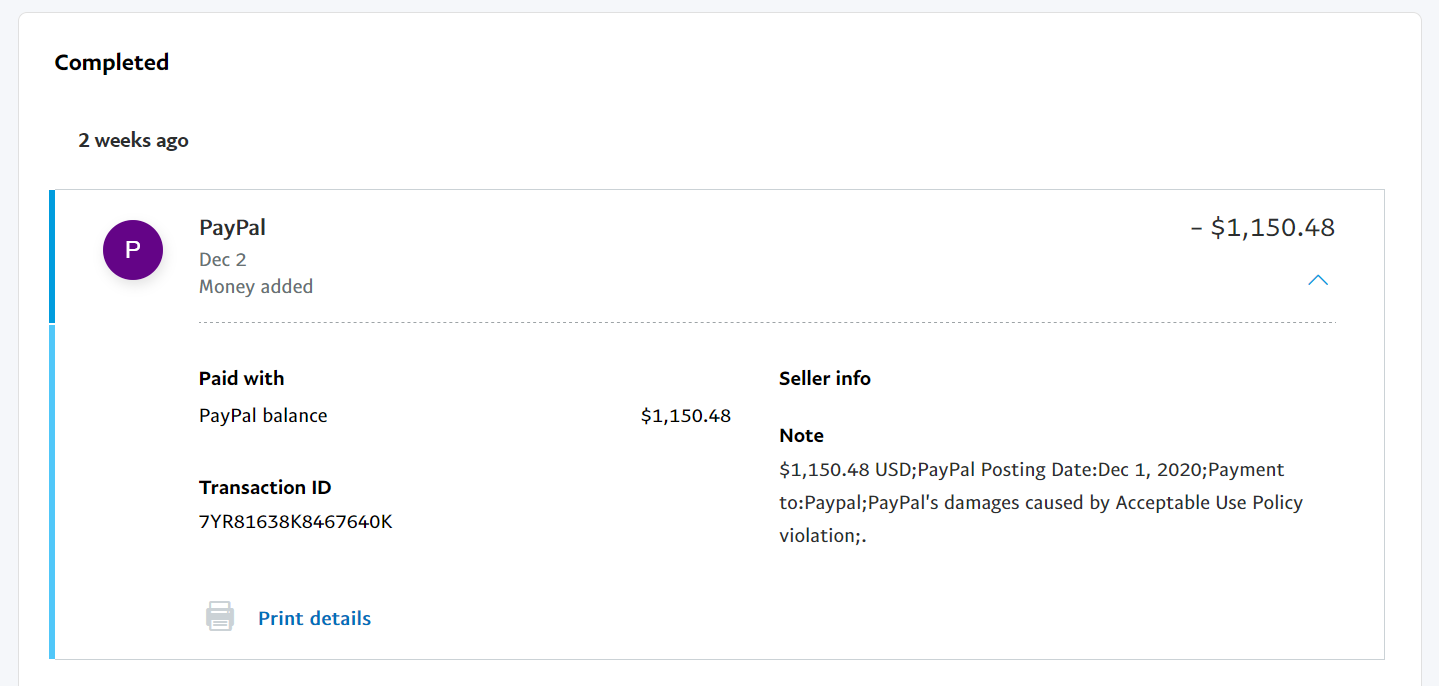This screenshot has height=686, width=1439.
Task: Click the dotted divider under the transaction header
Action: (766, 323)
